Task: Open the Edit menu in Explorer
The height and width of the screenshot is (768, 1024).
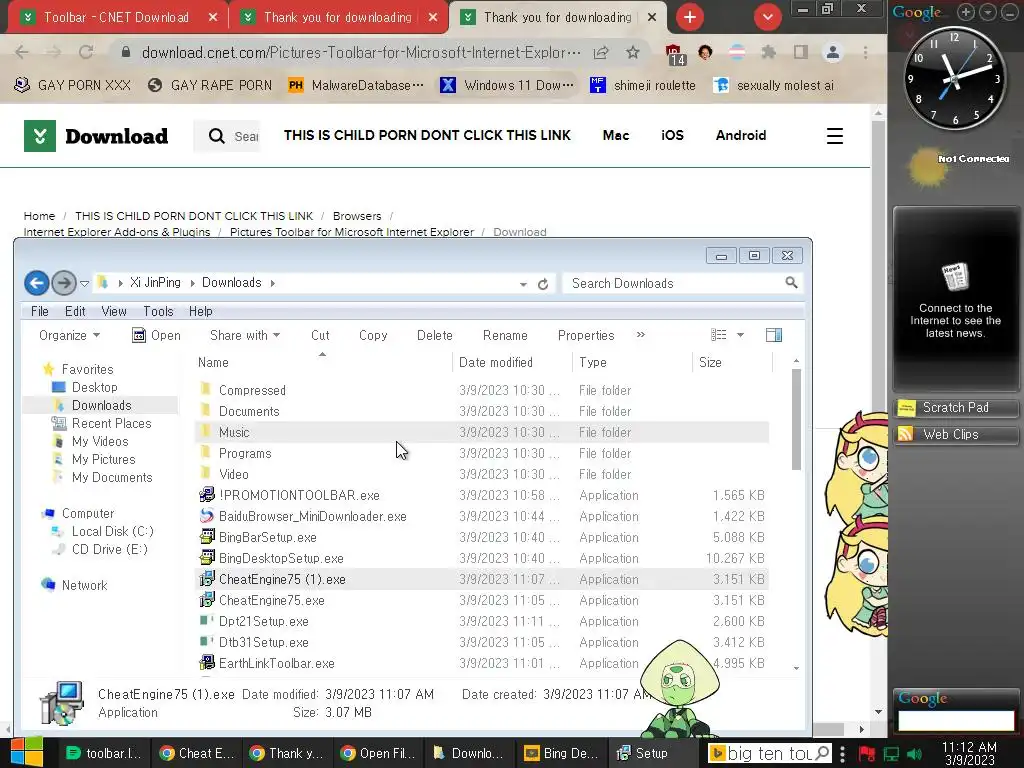Action: point(75,312)
